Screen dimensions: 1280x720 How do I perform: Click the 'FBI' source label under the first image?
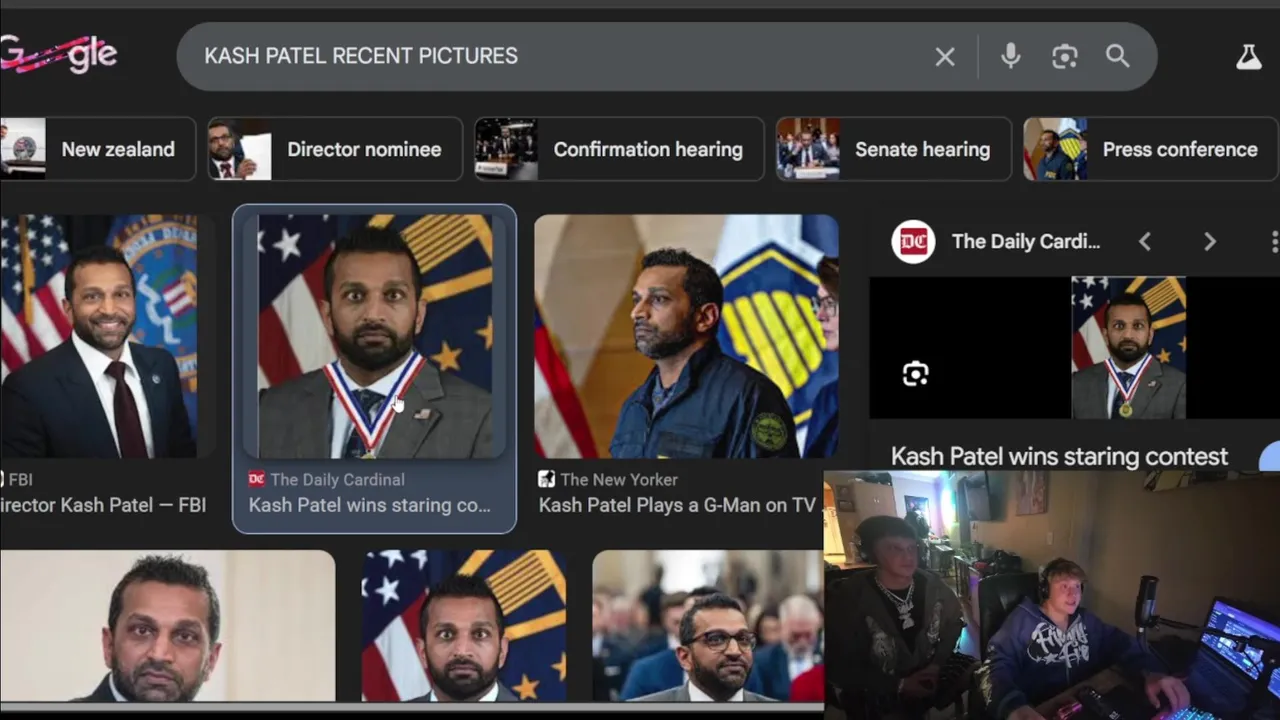click(20, 479)
